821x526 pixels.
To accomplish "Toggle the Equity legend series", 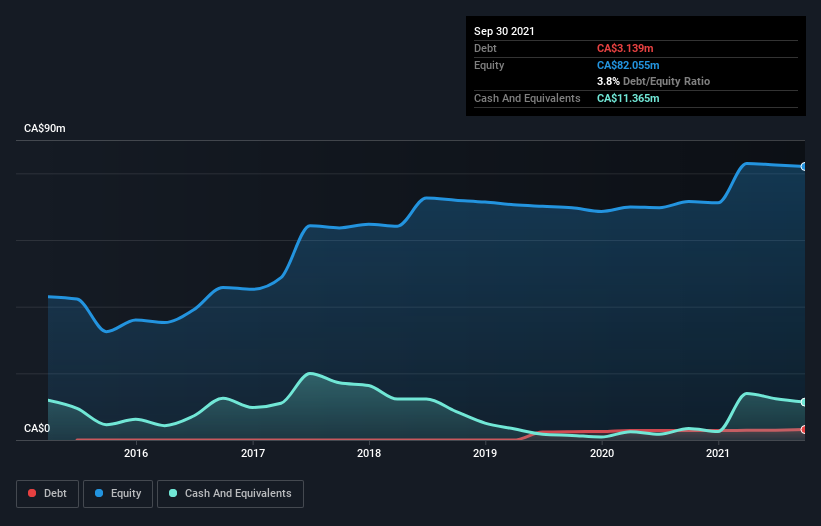I will 117,493.
